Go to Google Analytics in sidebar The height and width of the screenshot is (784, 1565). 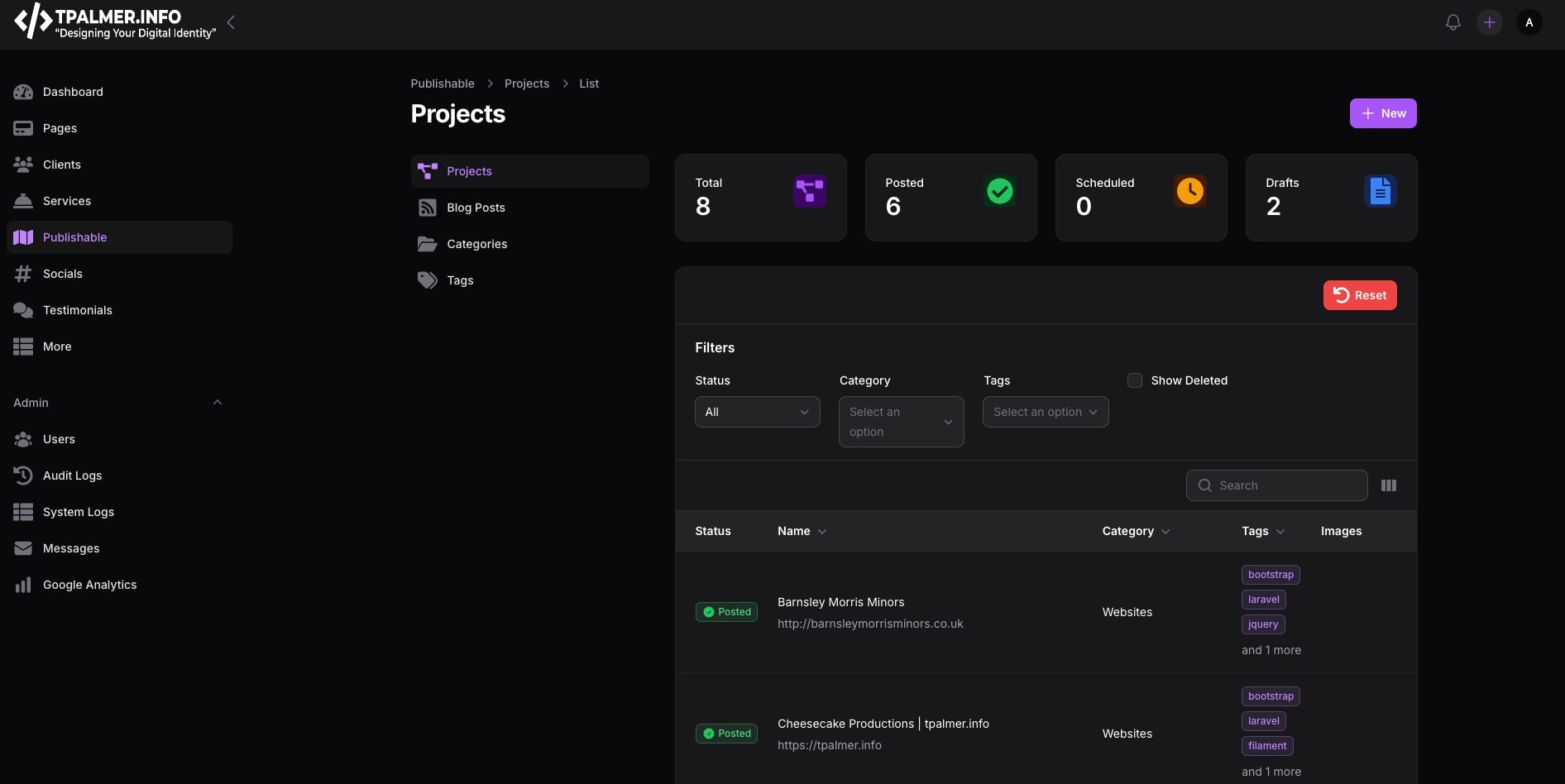coord(89,585)
